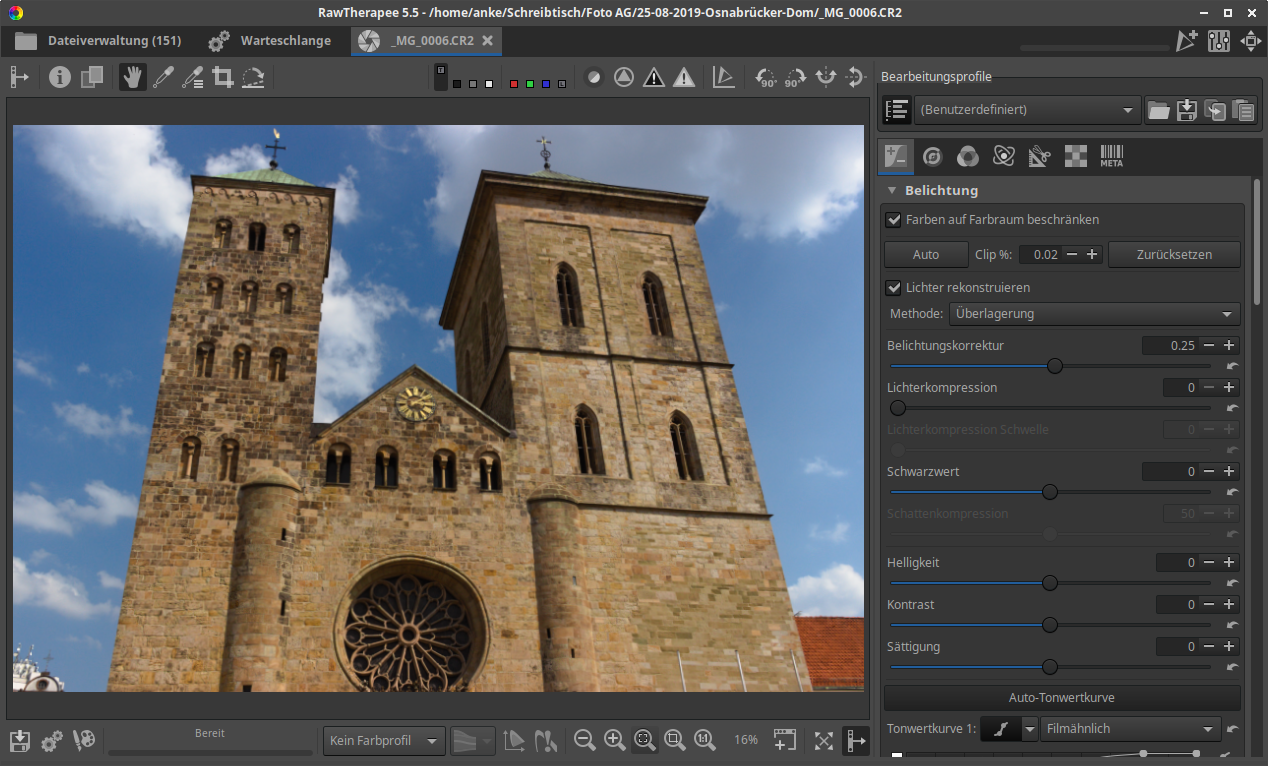Image resolution: width=1268 pixels, height=766 pixels.
Task: Click the Auto-Tonwertkurve button
Action: click(1061, 698)
